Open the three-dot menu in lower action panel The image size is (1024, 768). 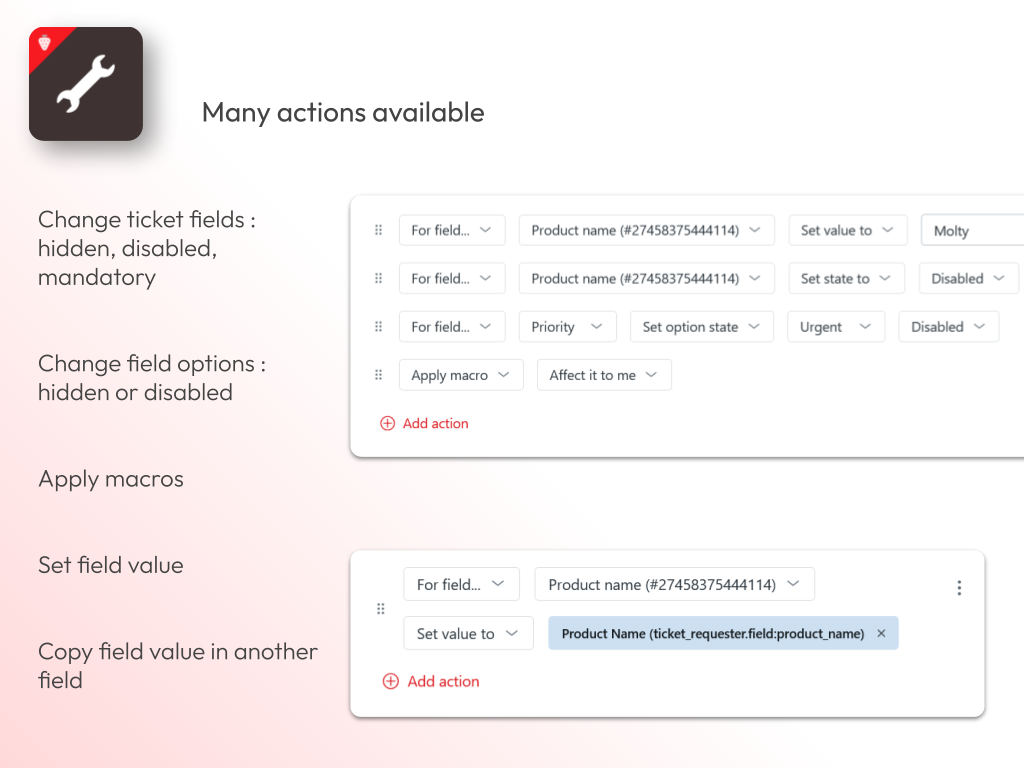959,588
